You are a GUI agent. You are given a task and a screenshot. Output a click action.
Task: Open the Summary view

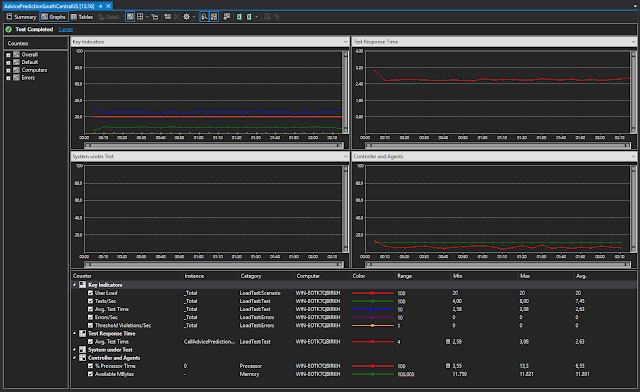click(21, 17)
